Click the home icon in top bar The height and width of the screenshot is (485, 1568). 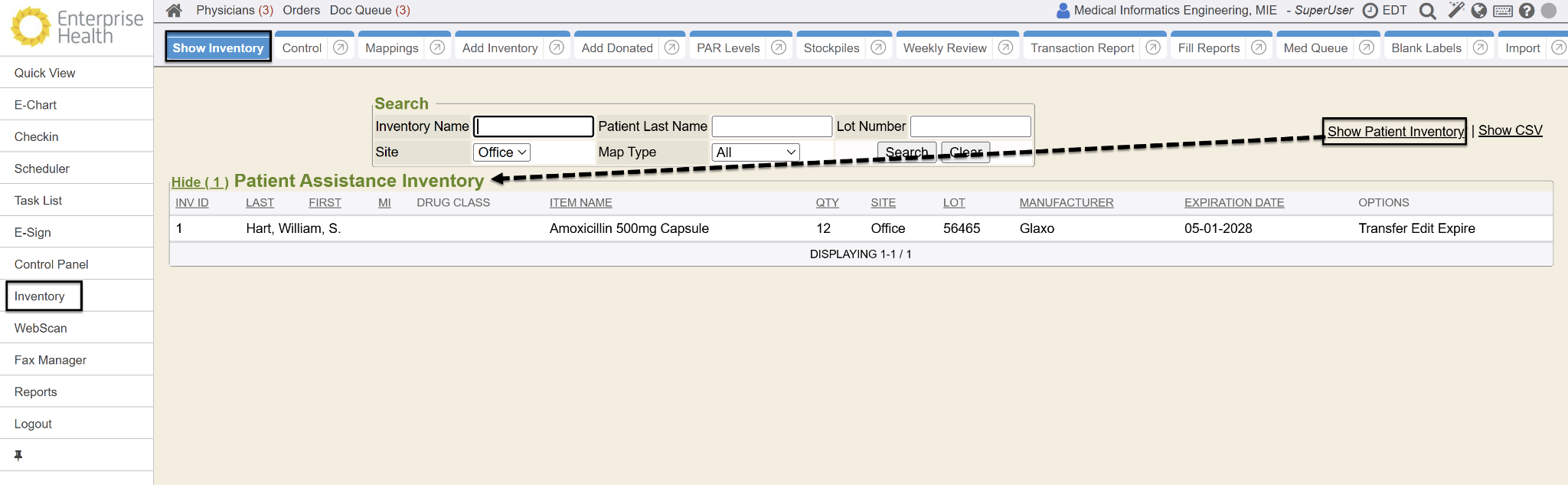(174, 11)
